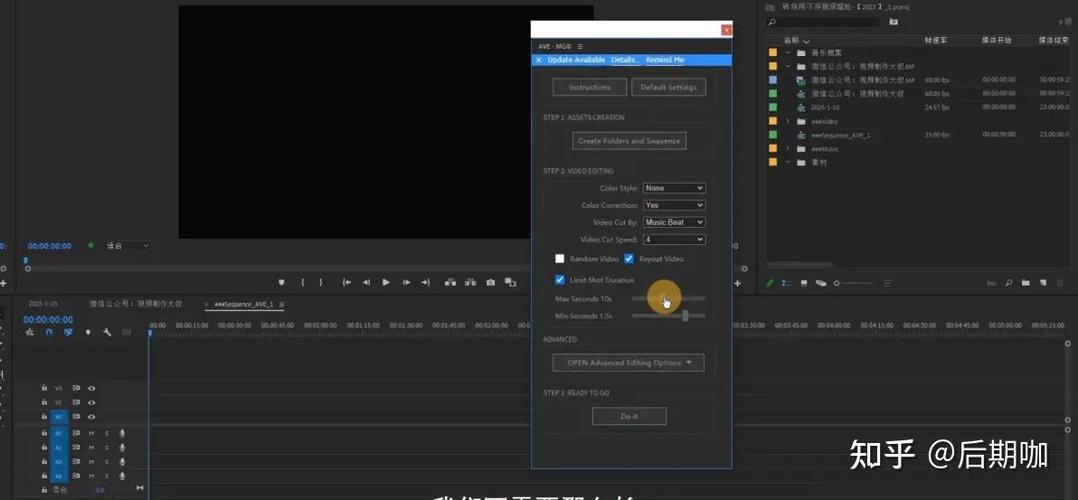Viewport: 1078px width, 500px height.
Task: Switch to the ###Sequence_AVE_1 timeline tab
Action: [x=244, y=304]
